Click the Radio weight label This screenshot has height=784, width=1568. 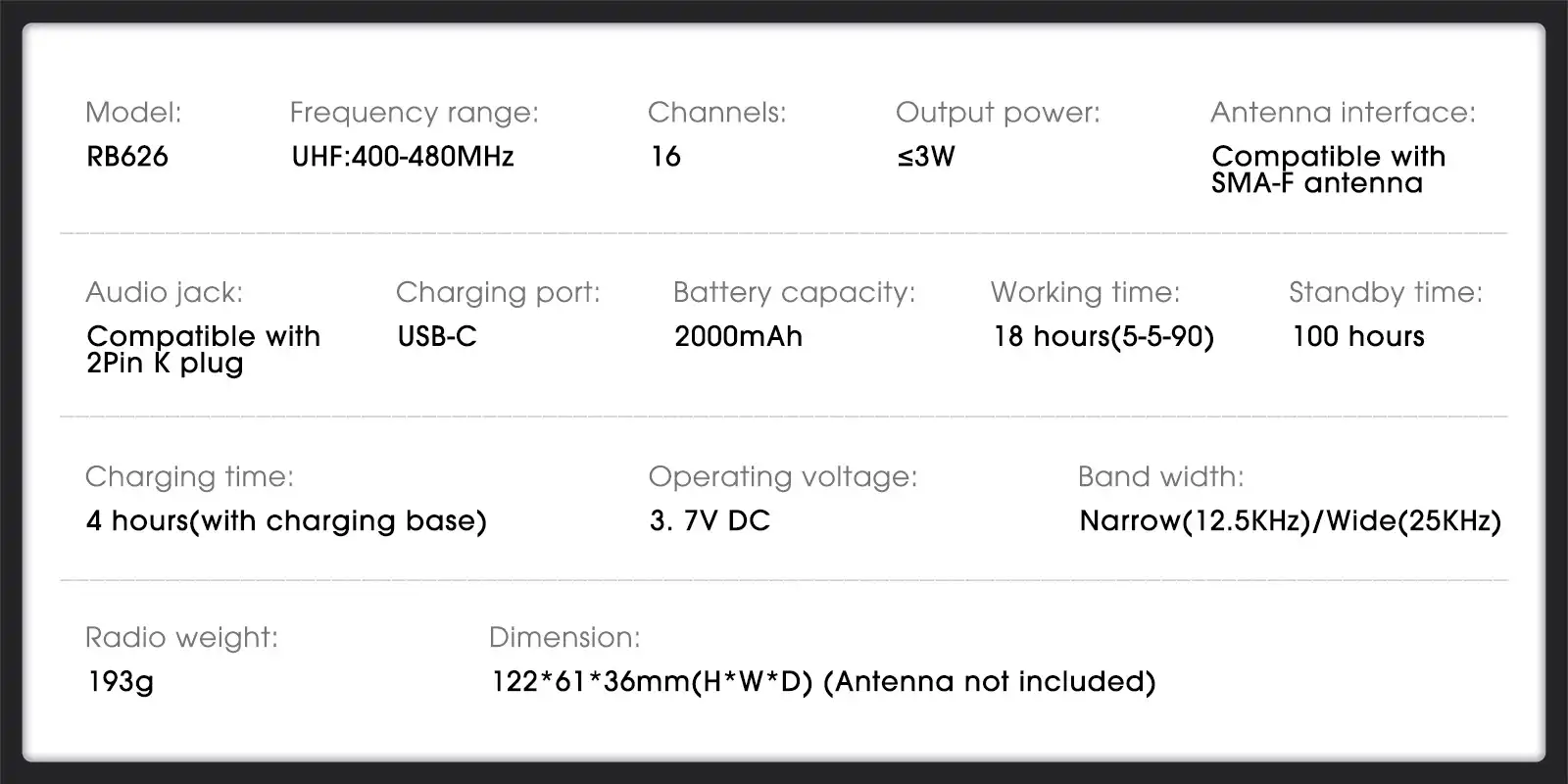(181, 638)
